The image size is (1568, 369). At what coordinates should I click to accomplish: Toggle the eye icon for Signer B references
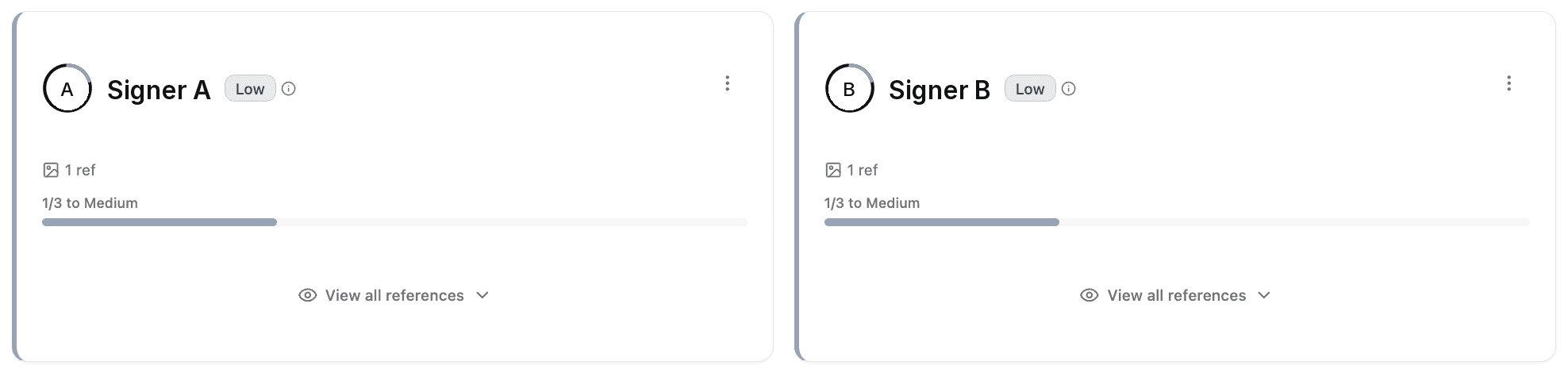click(x=1090, y=295)
